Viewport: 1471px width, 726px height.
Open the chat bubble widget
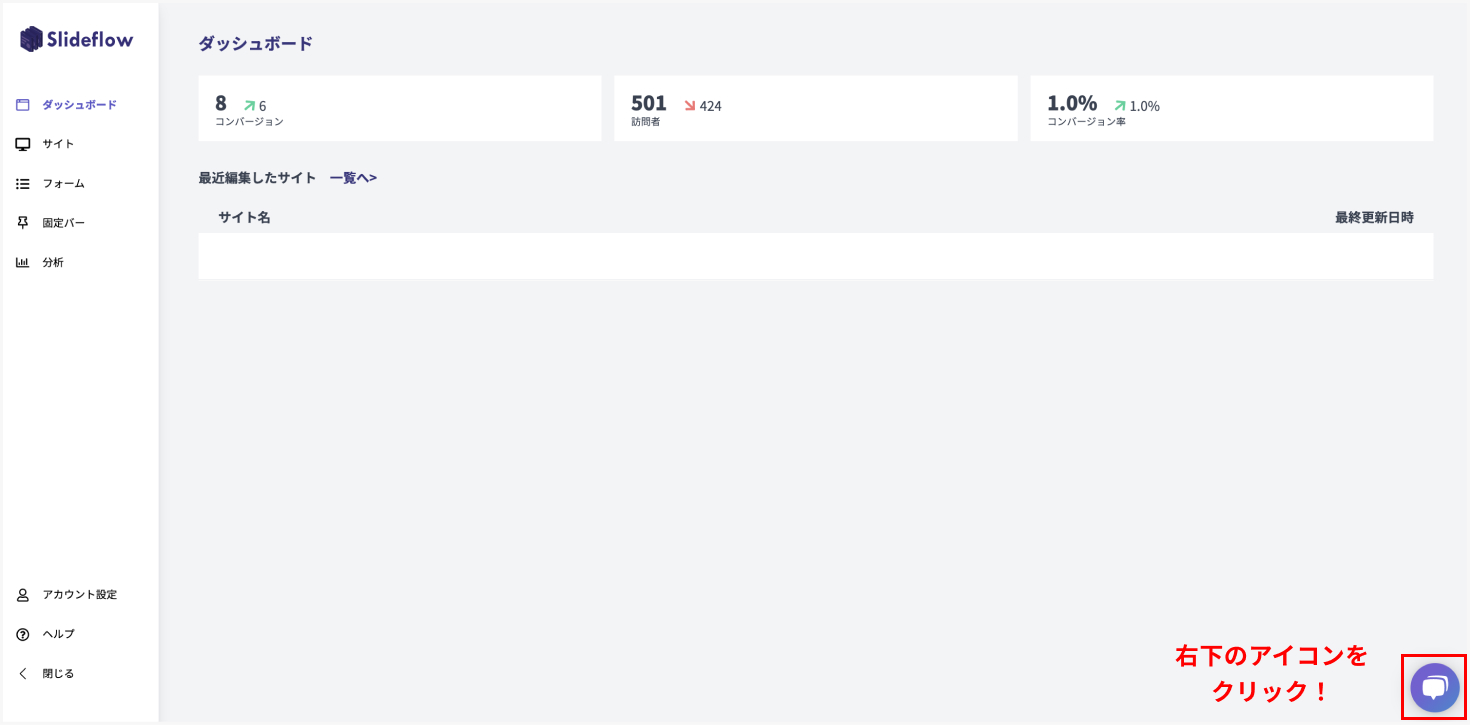pos(1434,687)
